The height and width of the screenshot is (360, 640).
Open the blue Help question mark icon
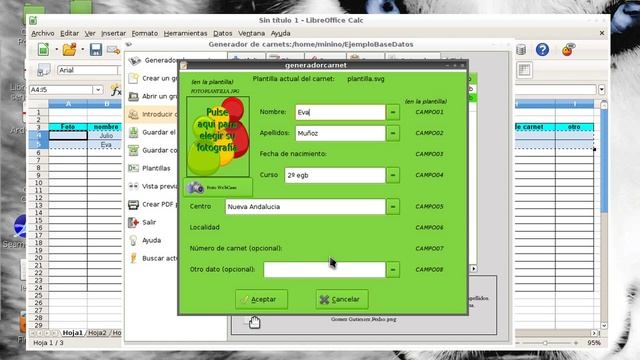click(x=542, y=49)
